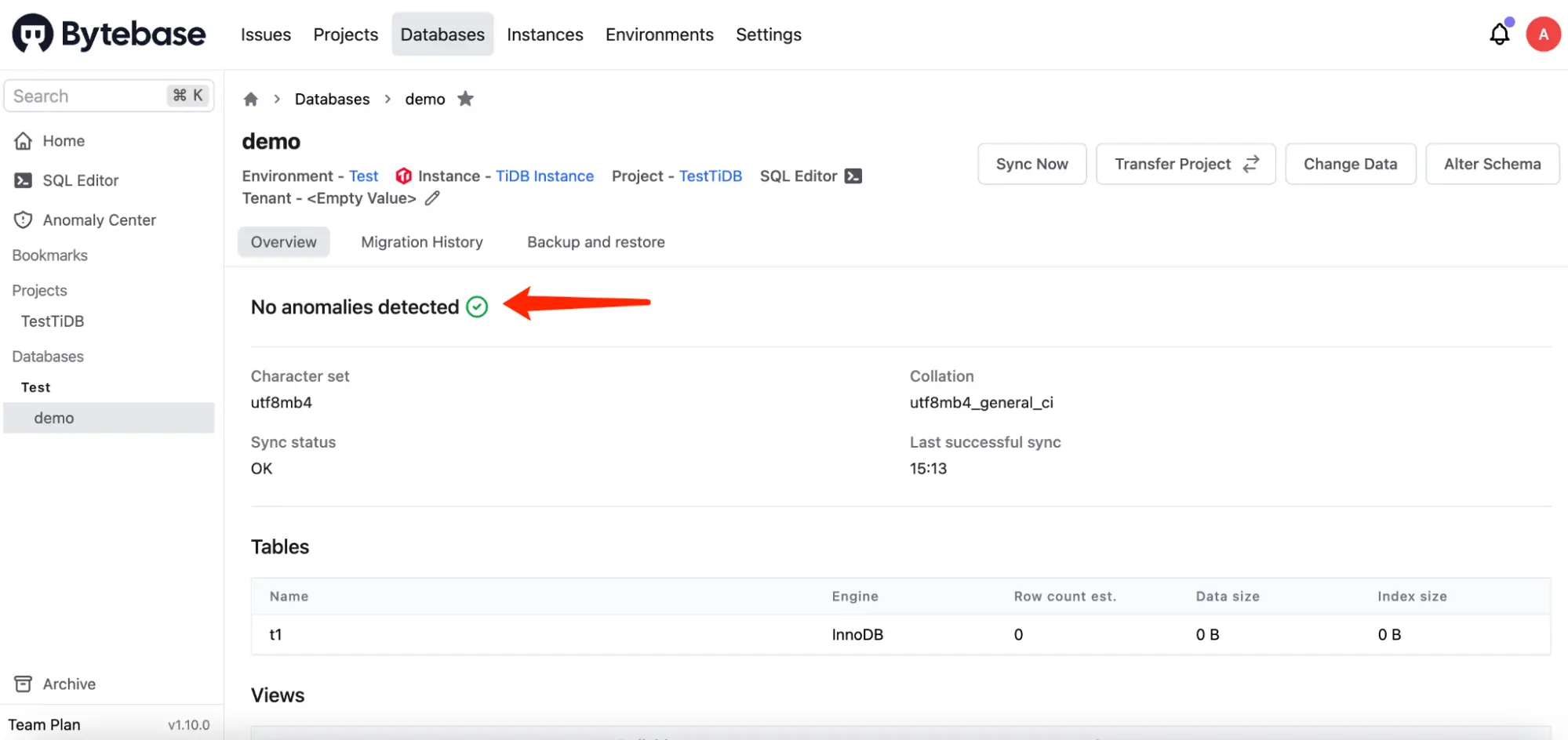Click the Sync status OK value
This screenshot has width=1568, height=740.
tap(261, 469)
